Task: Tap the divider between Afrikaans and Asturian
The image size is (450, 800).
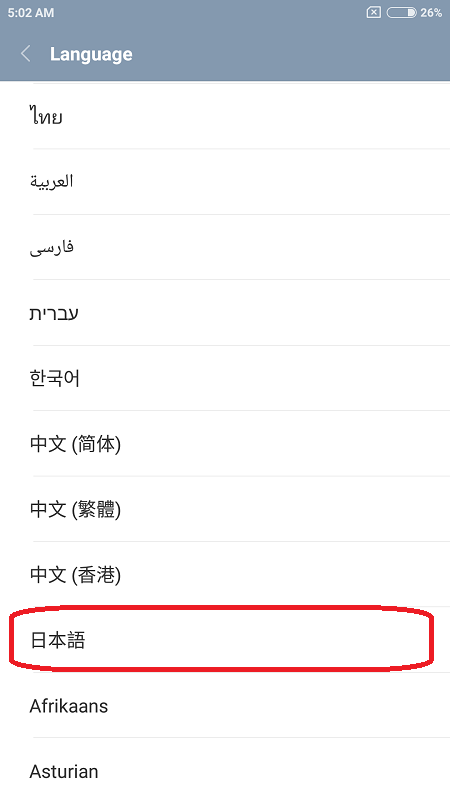Action: click(241, 737)
